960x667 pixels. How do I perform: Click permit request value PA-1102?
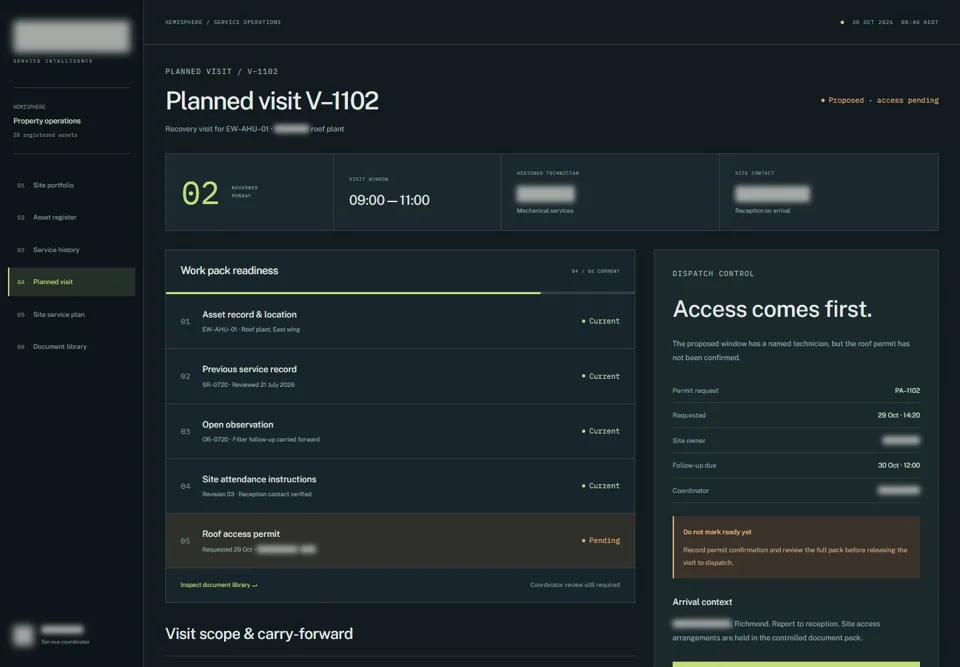click(907, 391)
